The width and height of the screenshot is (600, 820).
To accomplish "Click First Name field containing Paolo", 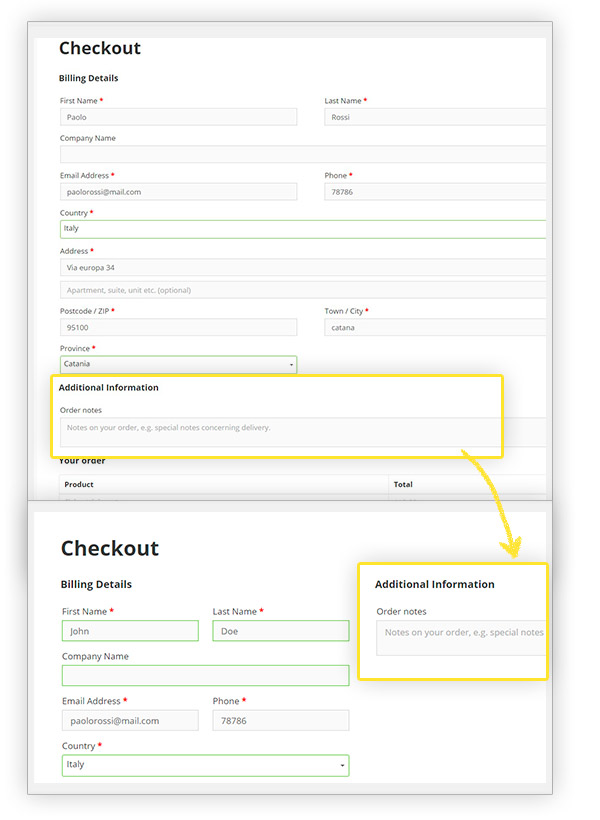I will (x=178, y=117).
